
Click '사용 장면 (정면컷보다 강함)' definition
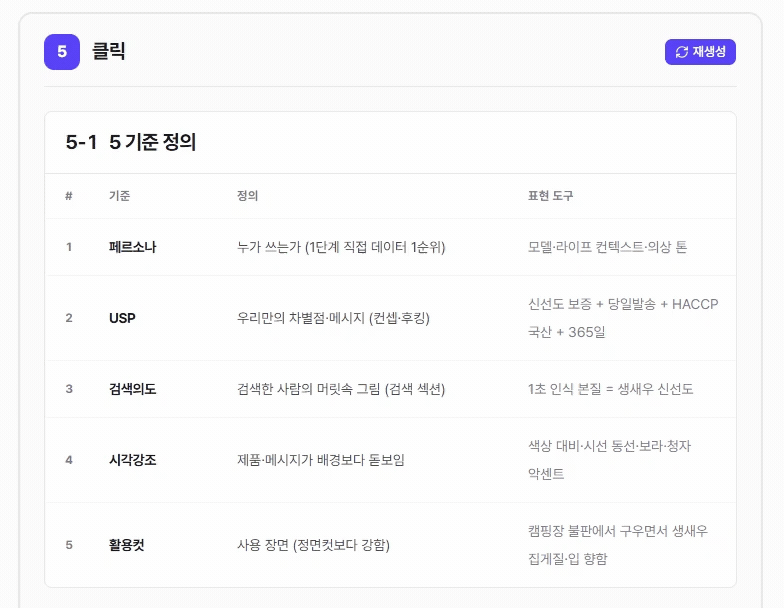click(313, 545)
